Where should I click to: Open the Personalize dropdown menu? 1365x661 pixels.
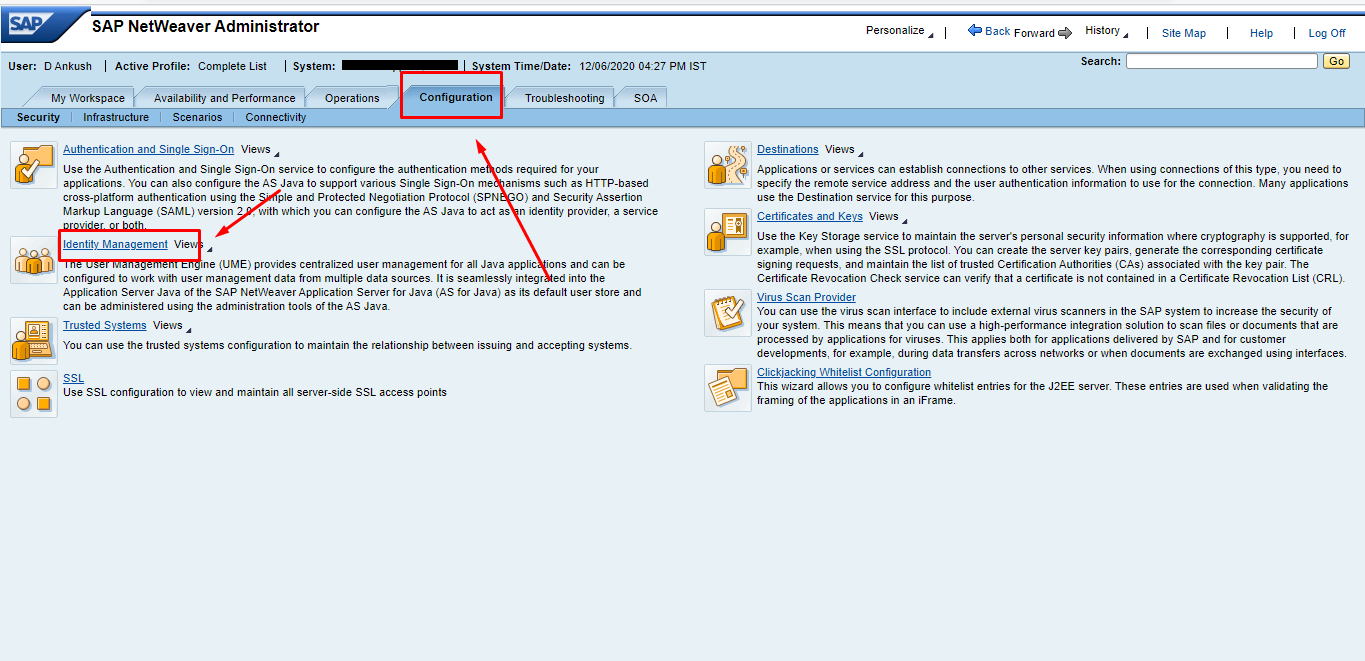(x=899, y=31)
